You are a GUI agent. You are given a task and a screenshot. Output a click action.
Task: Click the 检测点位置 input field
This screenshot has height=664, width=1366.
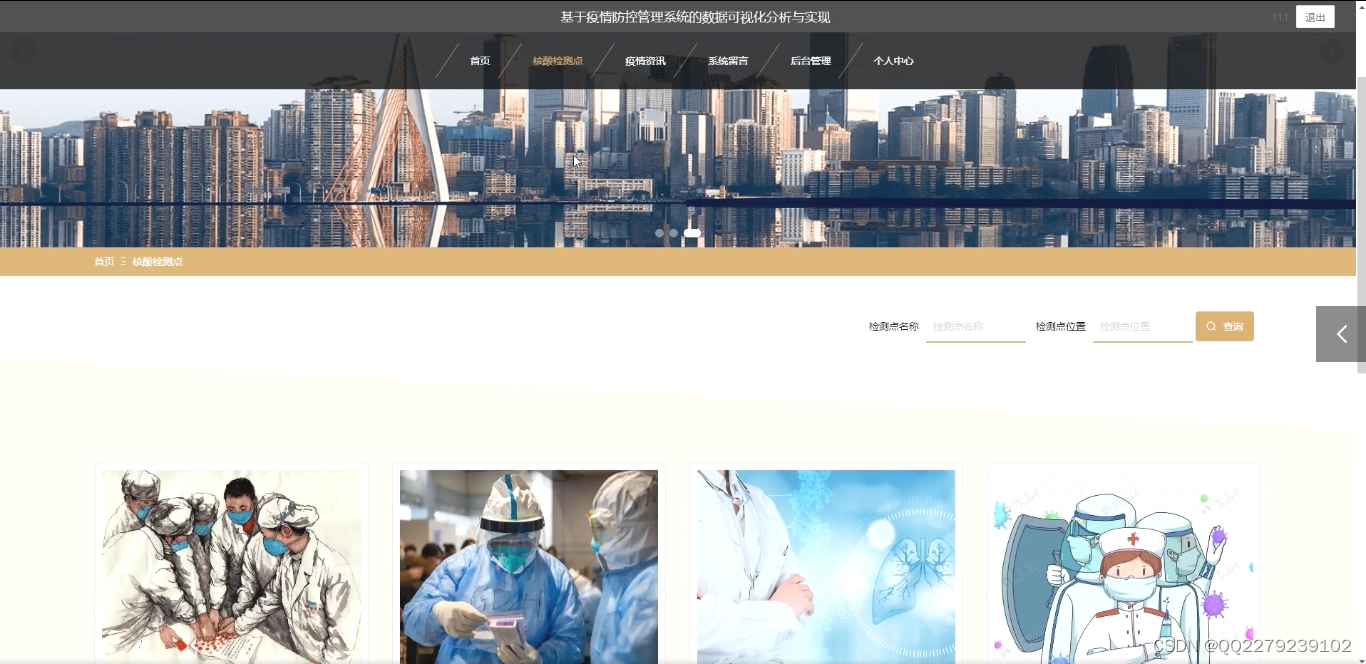point(1143,326)
